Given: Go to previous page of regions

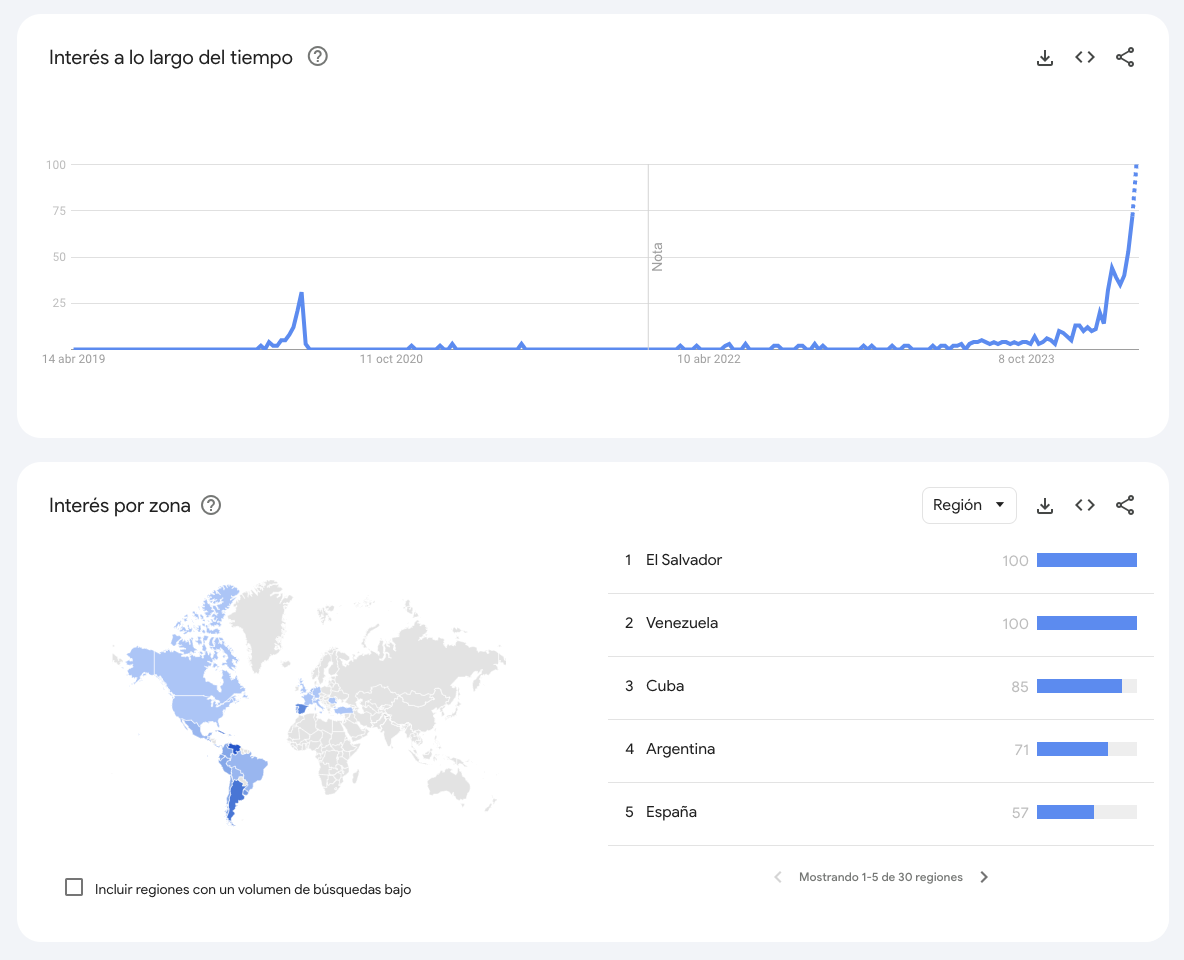Looking at the screenshot, I should tap(778, 877).
